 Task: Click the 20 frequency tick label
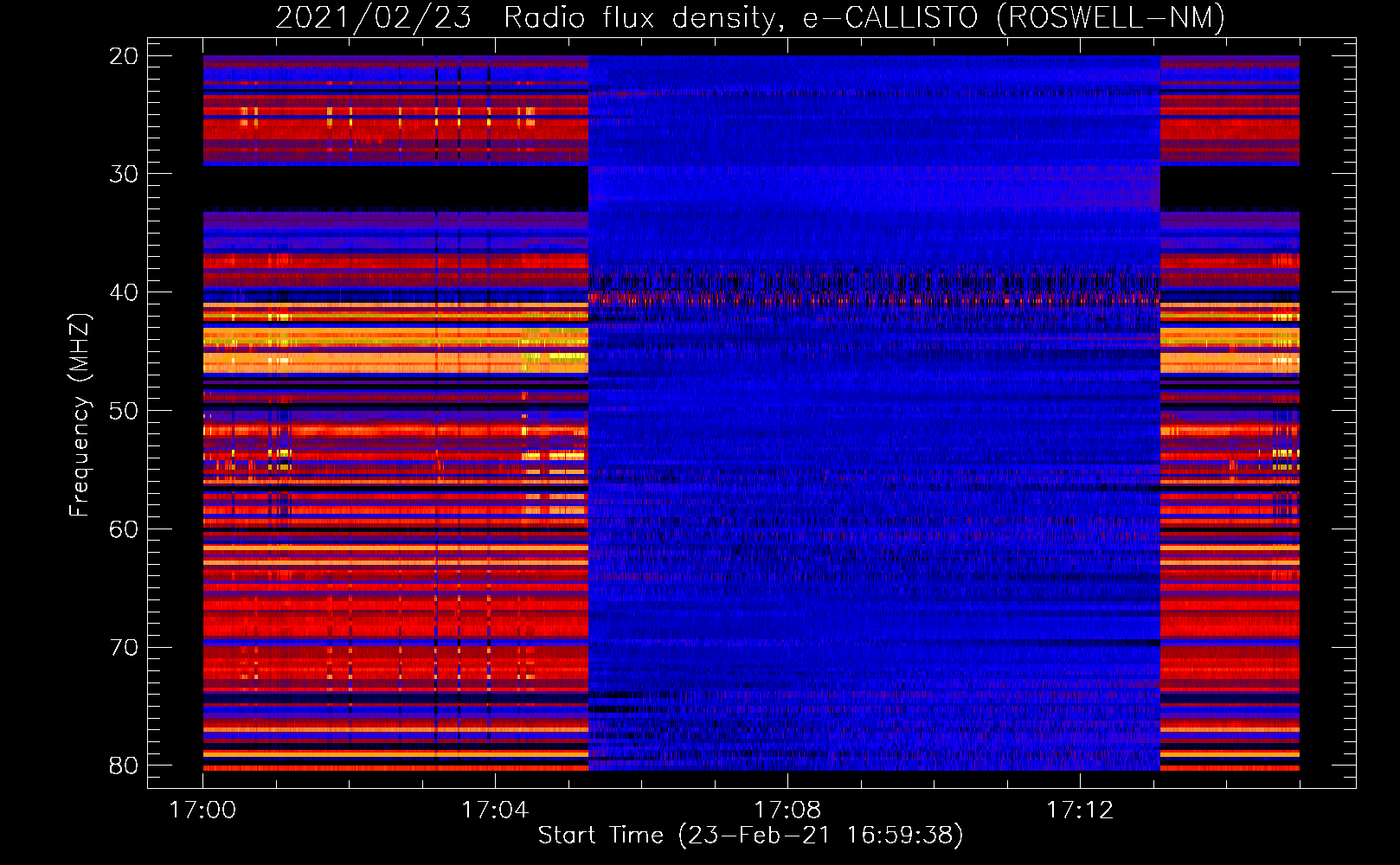[124, 56]
